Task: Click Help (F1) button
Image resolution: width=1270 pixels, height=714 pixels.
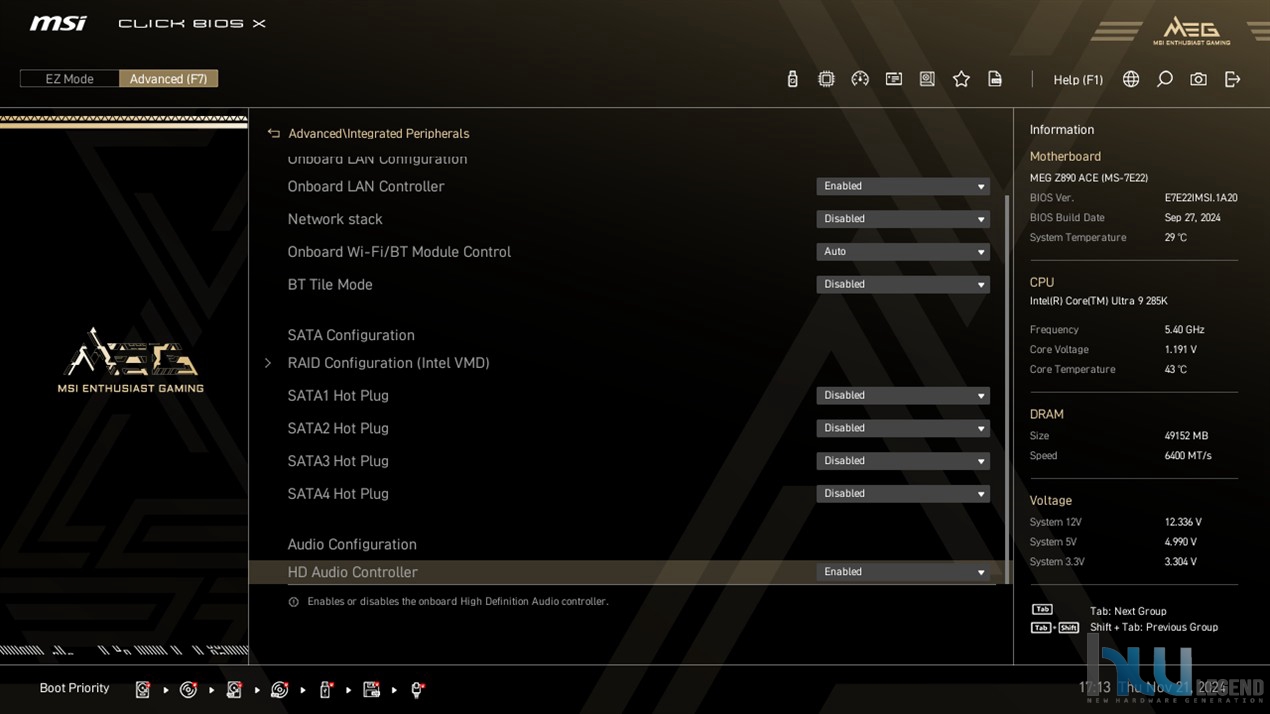Action: 1078,79
